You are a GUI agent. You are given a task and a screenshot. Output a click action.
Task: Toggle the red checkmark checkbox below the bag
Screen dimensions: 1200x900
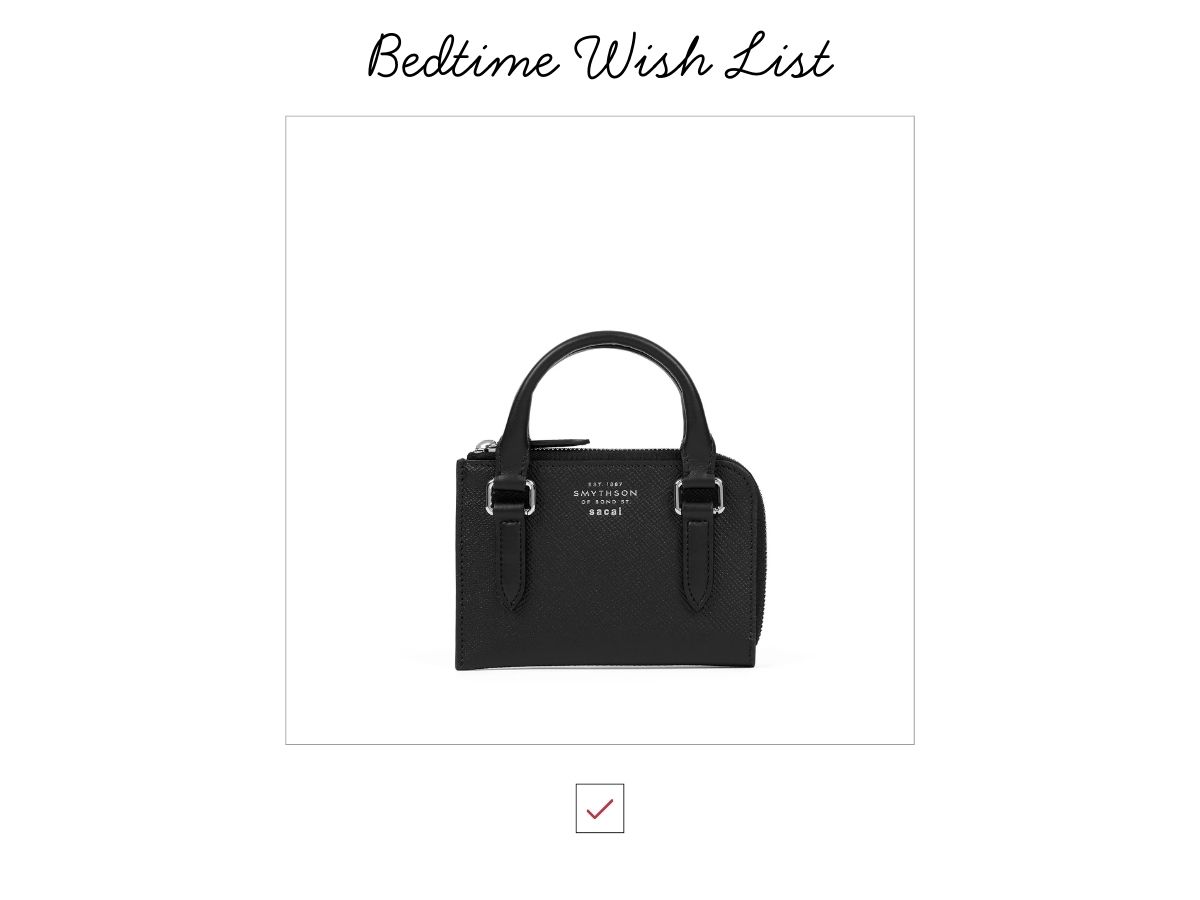tap(600, 808)
